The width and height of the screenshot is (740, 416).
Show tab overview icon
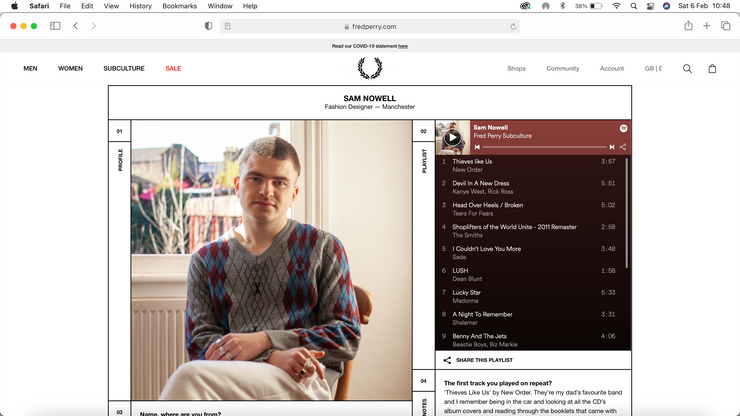[x=725, y=26]
